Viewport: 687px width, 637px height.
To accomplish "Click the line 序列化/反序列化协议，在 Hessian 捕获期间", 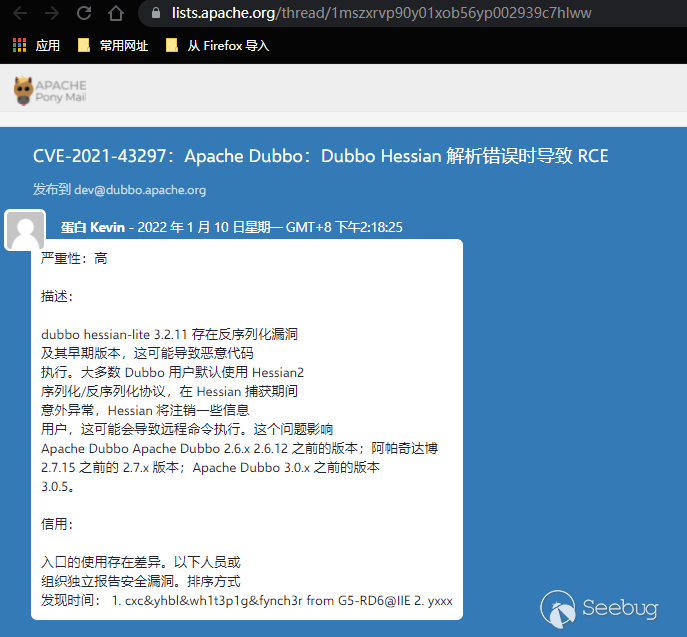I will click(x=170, y=391).
